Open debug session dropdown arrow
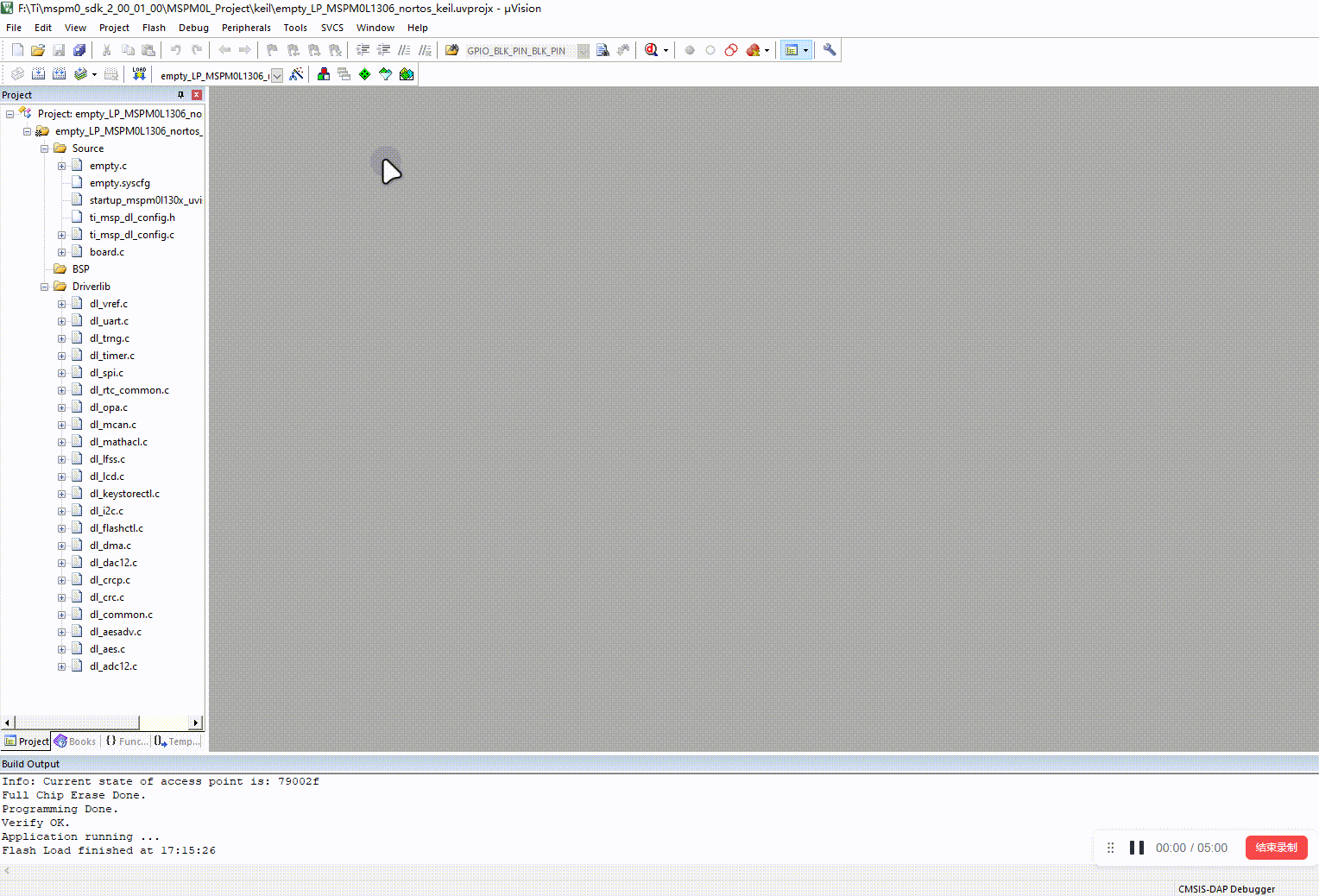Screen dimensions: 1319x896 (x=666, y=50)
